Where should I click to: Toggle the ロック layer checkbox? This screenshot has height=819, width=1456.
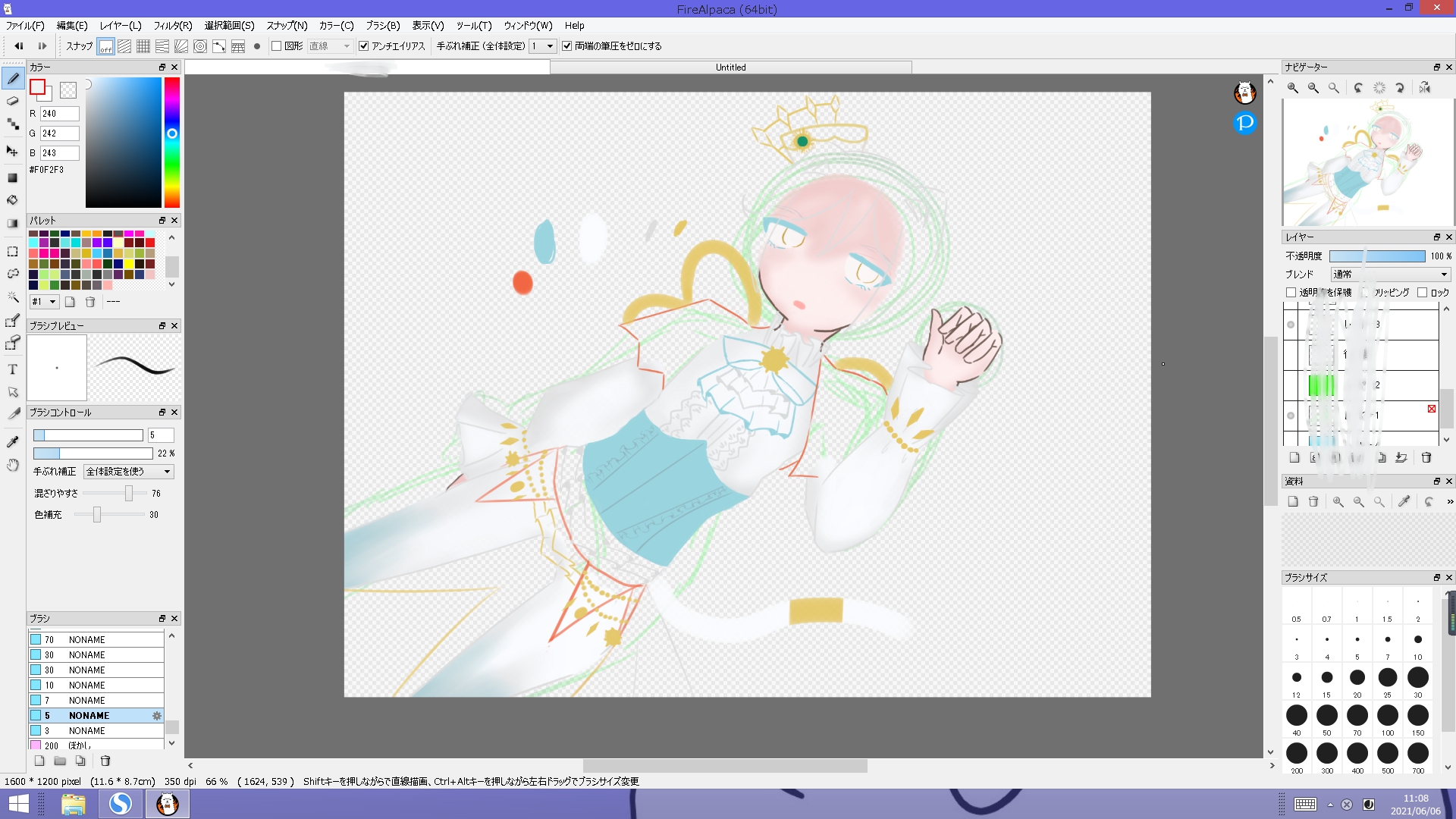1422,292
